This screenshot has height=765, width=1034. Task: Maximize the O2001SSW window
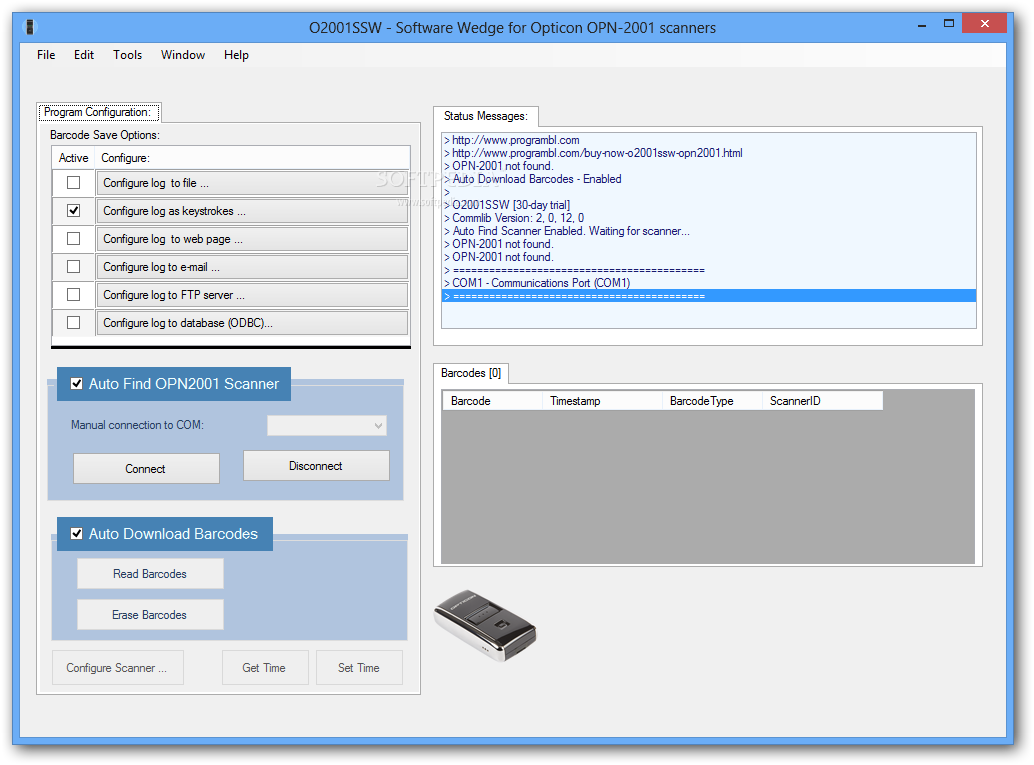pyautogui.click(x=948, y=24)
